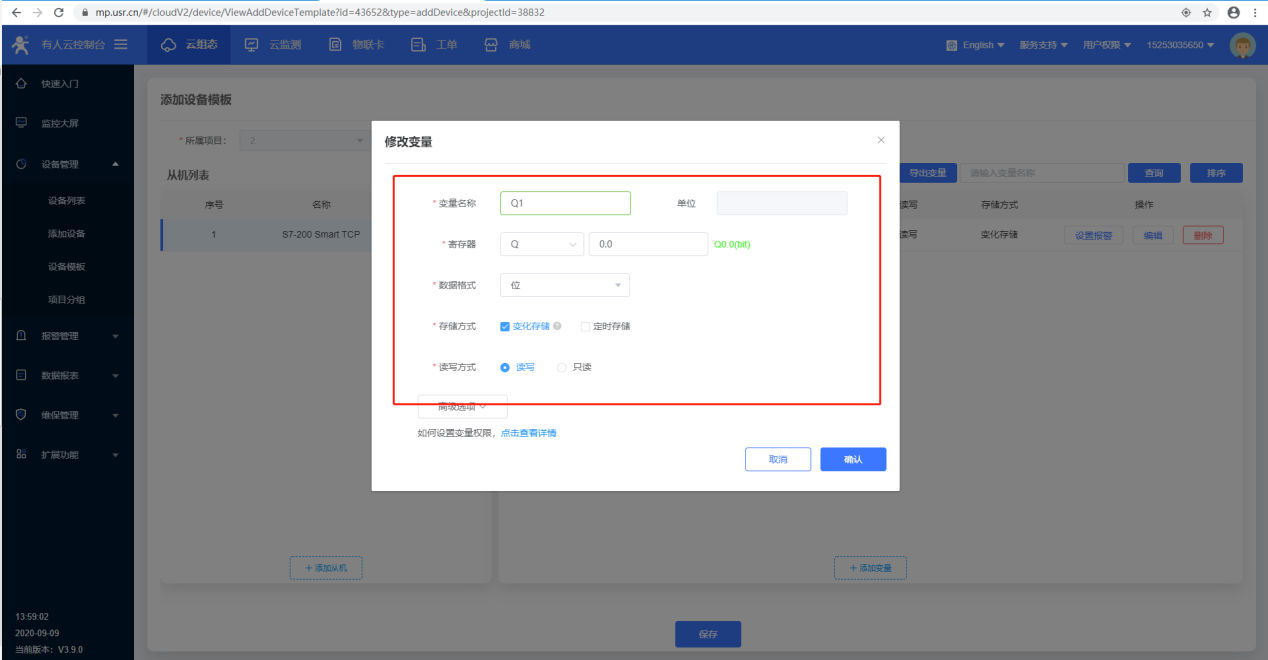Close the 修改变量 dialog with X
Screen dimensions: 1268x660
click(x=881, y=140)
